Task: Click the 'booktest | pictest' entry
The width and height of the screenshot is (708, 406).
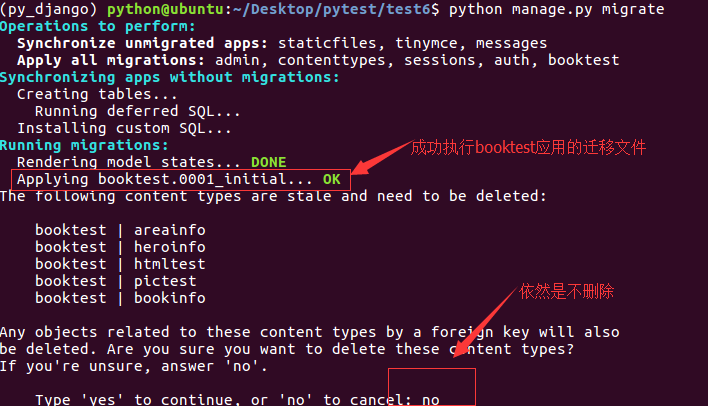Action: 116,281
